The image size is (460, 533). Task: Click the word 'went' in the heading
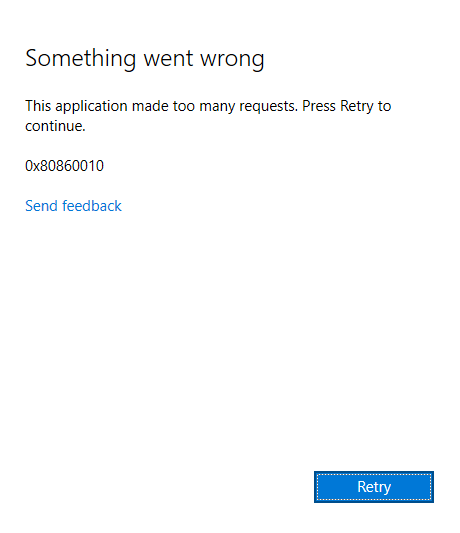(x=168, y=59)
